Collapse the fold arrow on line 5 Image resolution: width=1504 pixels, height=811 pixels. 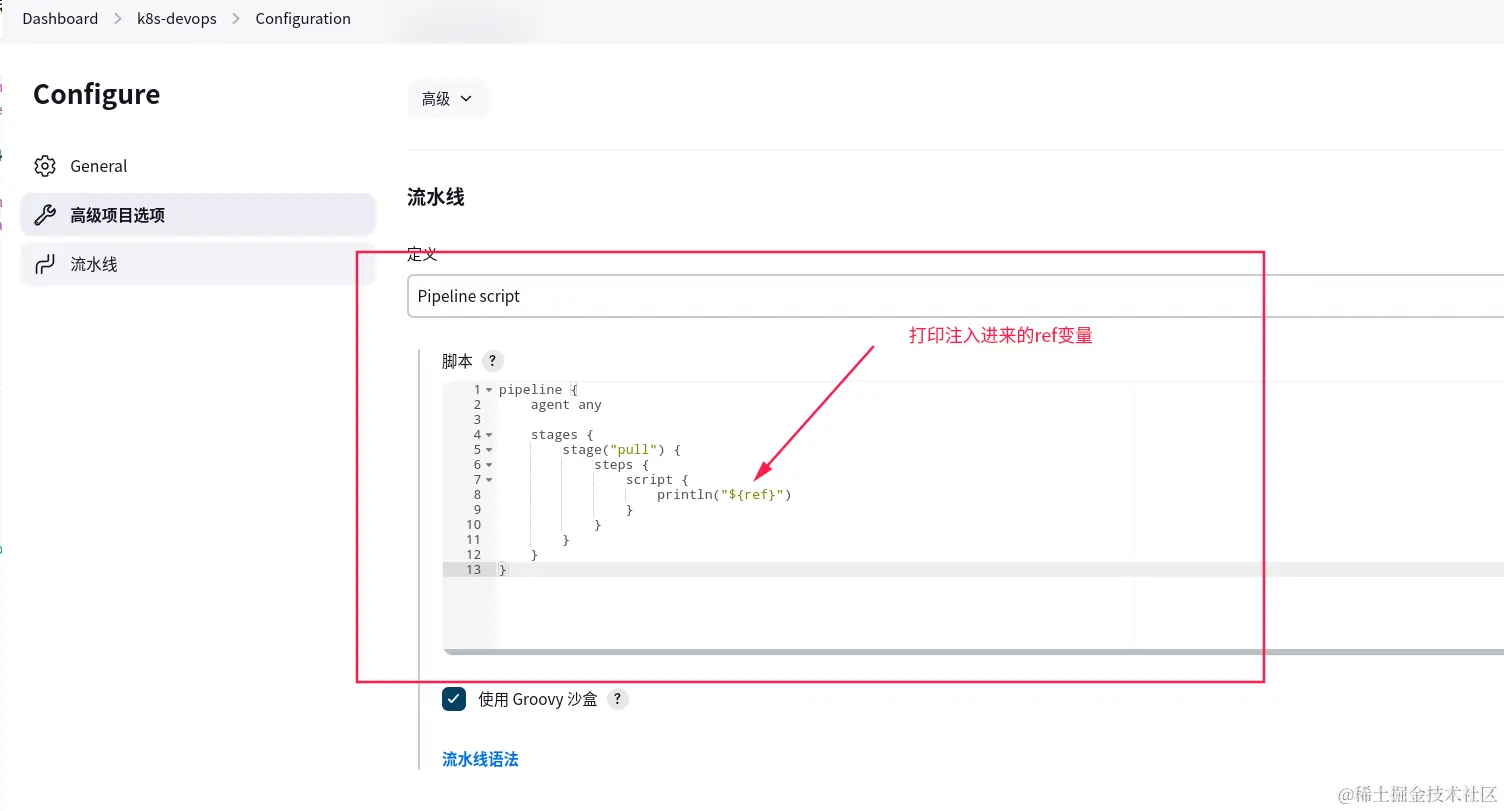(x=489, y=450)
